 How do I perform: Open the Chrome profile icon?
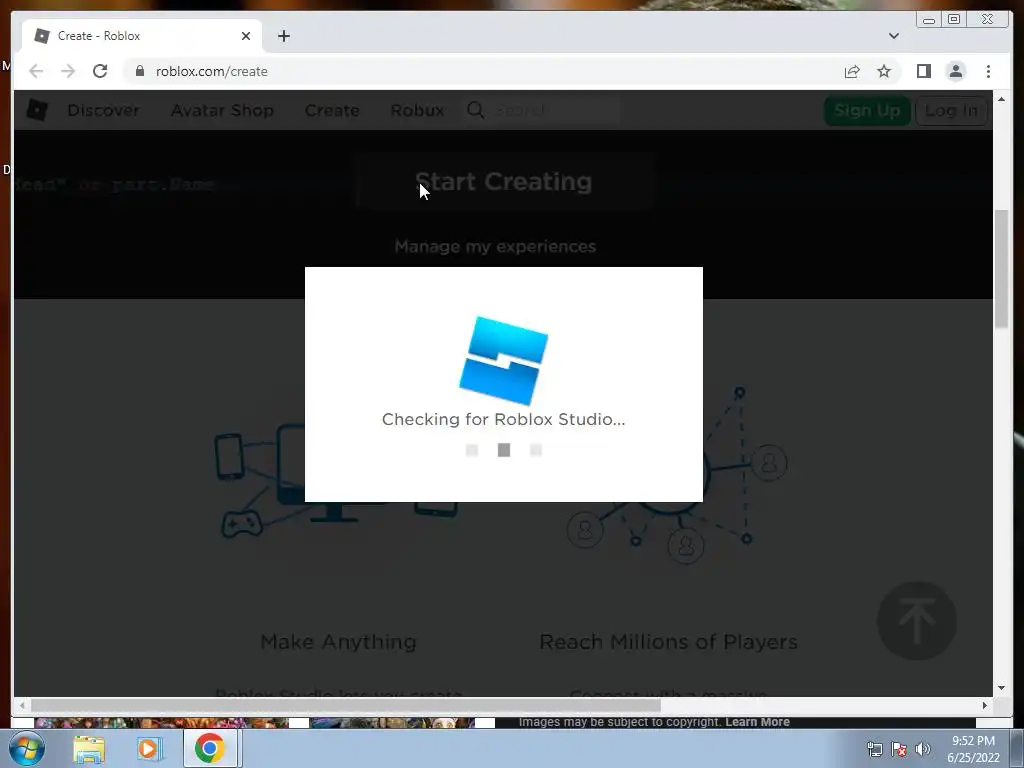(x=955, y=71)
